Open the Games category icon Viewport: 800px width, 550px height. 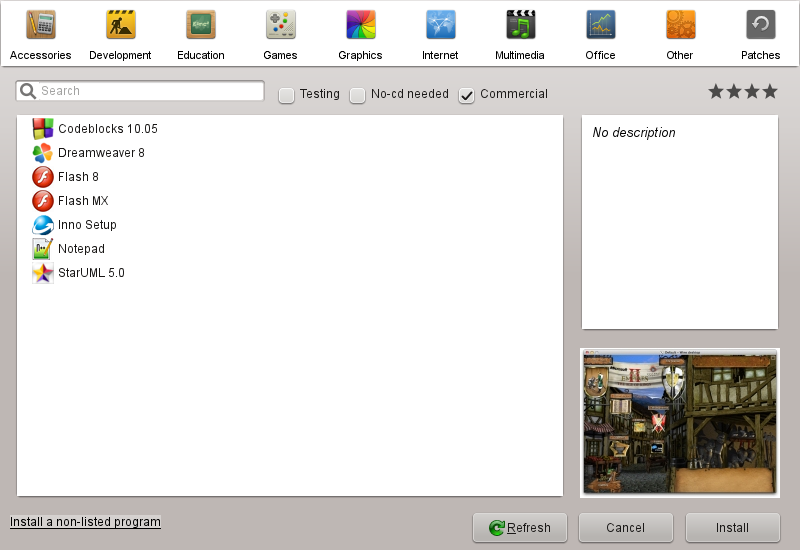pos(281,24)
